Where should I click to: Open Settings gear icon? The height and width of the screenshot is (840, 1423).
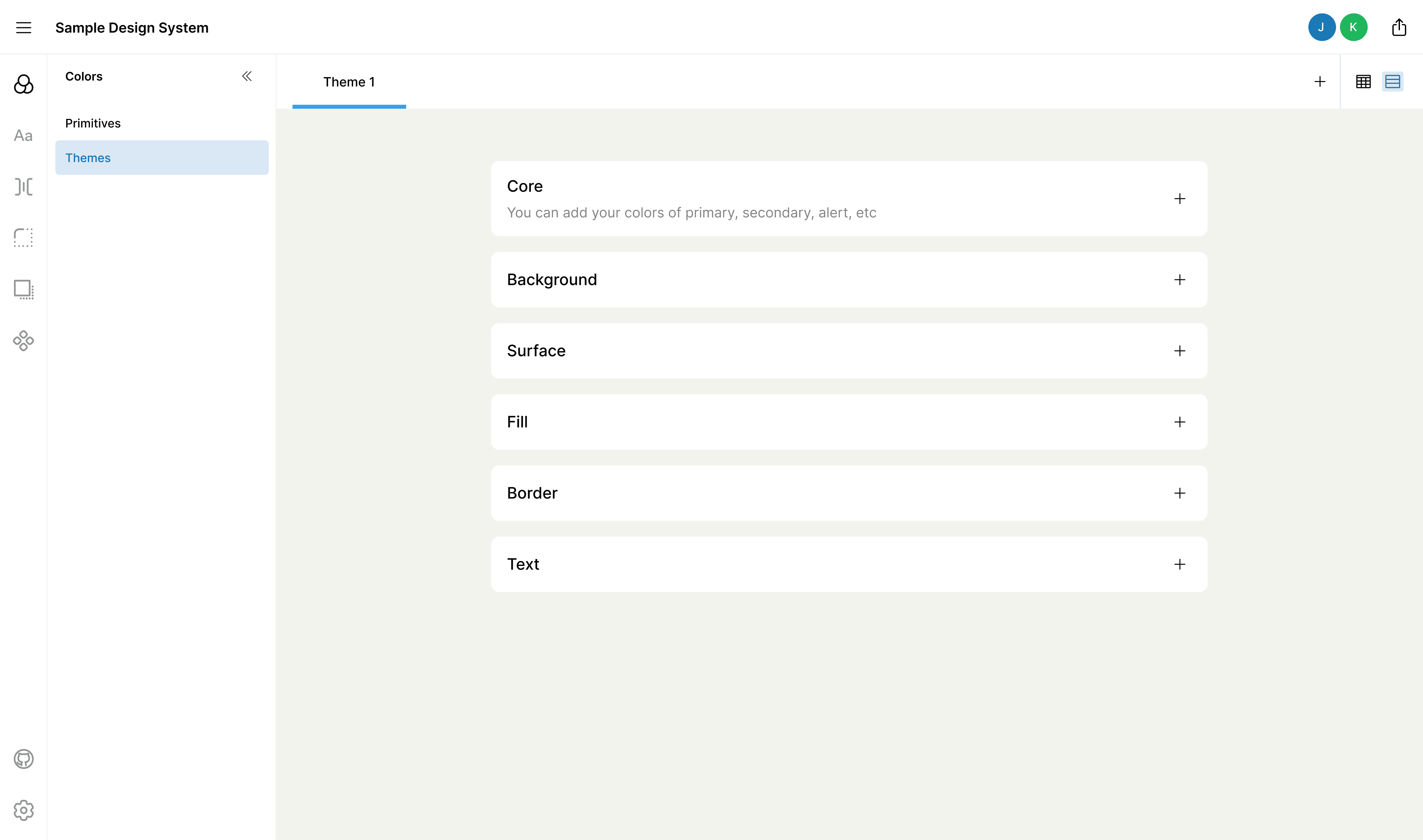(23, 810)
